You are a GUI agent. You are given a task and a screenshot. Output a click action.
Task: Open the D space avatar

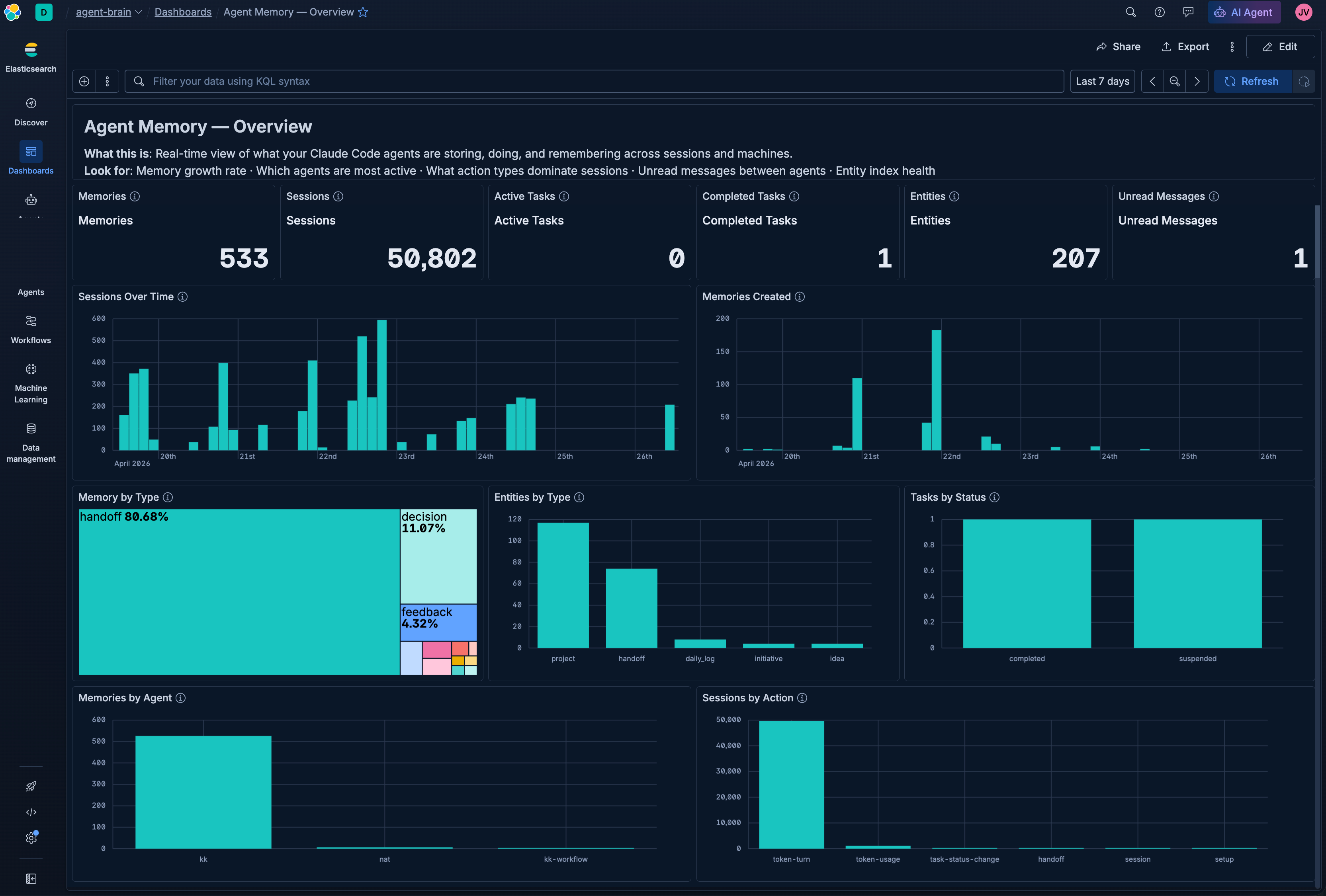click(x=44, y=12)
